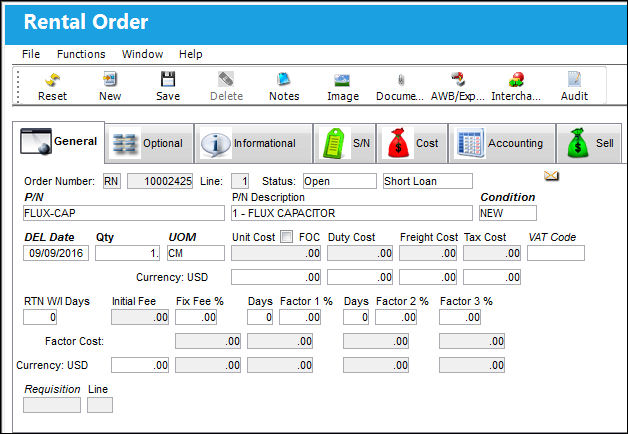Switch to the General tab
This screenshot has height=434, width=628.
tap(58, 142)
